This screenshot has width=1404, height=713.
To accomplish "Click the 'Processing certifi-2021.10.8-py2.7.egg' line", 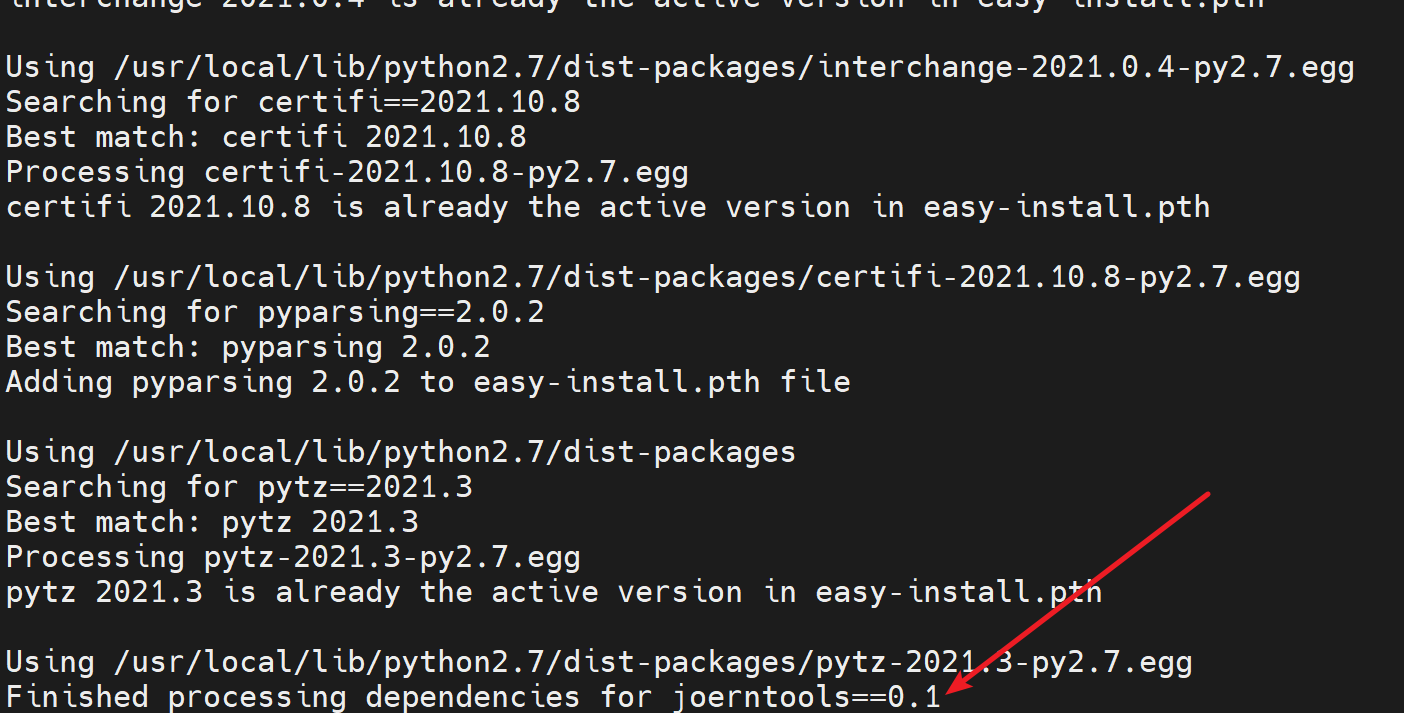I will click(347, 172).
